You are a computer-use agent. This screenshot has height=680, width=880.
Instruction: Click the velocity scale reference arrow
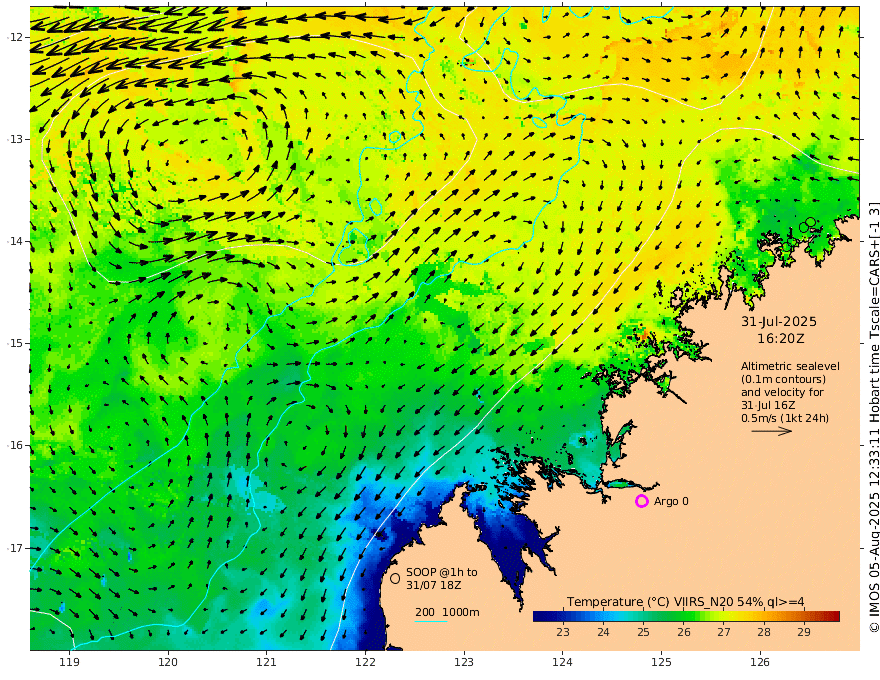click(772, 431)
